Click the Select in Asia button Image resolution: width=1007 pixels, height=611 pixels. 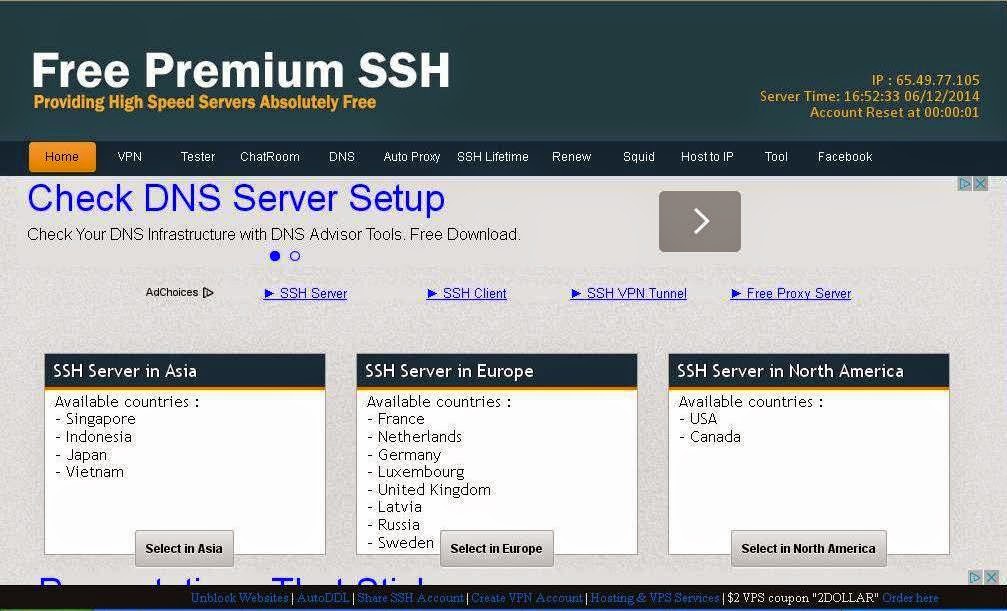[x=184, y=549]
